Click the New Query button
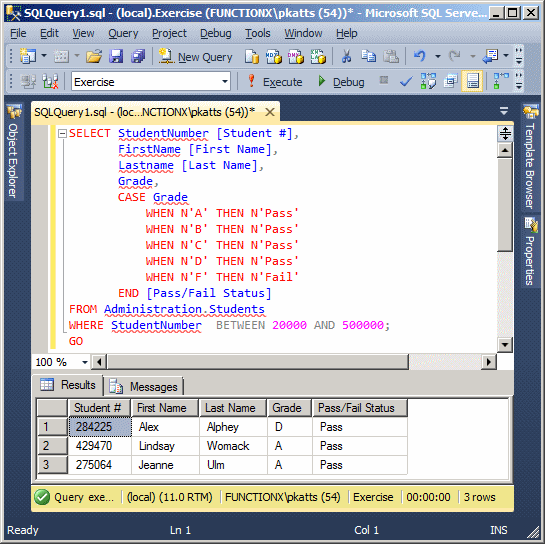 tap(196, 57)
